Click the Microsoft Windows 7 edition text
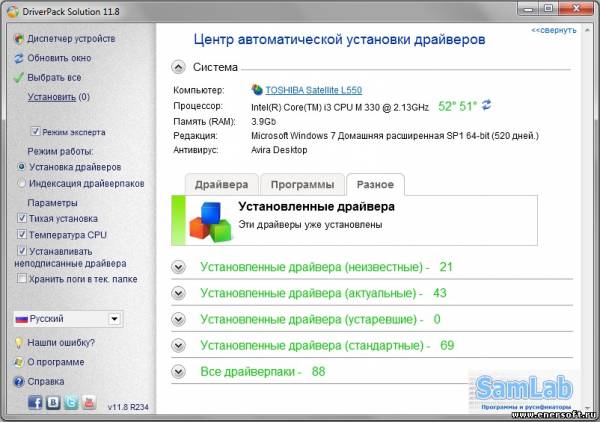This screenshot has height=422, width=600. click(395, 136)
